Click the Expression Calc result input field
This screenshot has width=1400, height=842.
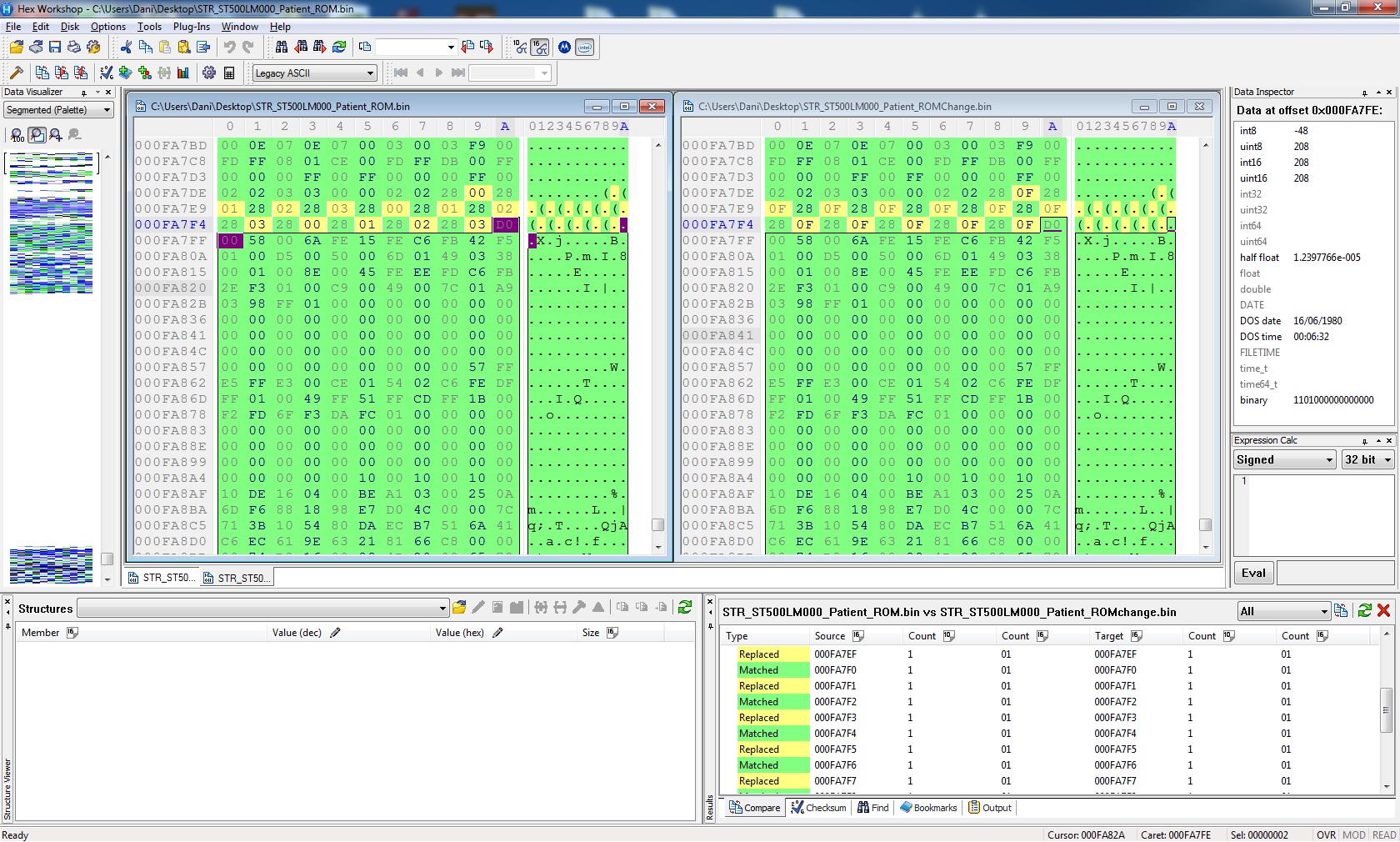click(x=1335, y=573)
